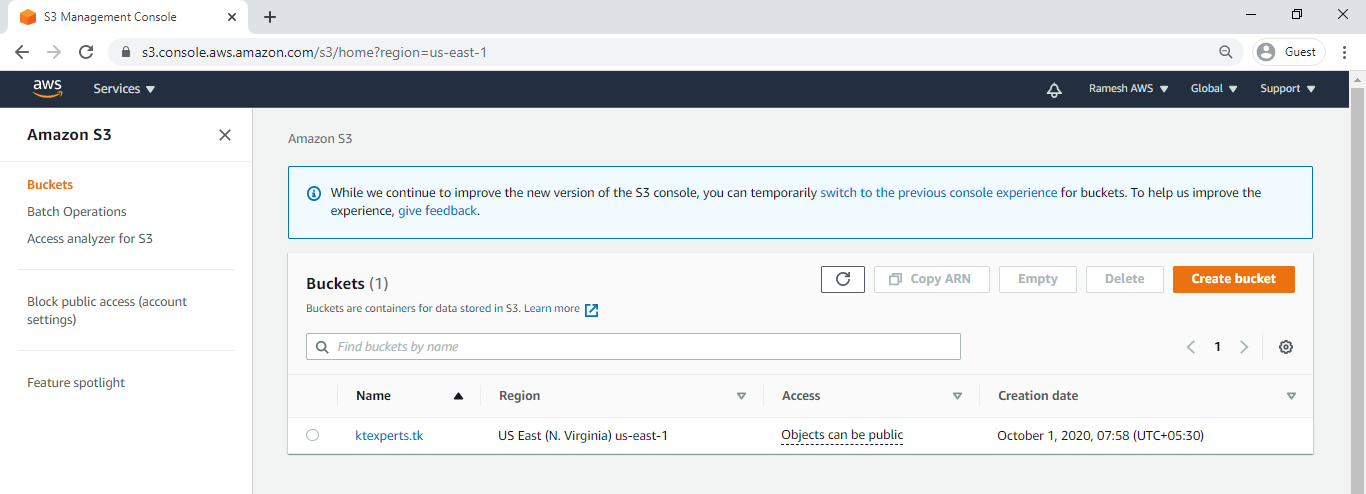Close the Amazon S3 sidebar
Screen dimensions: 1366x494
pos(225,135)
